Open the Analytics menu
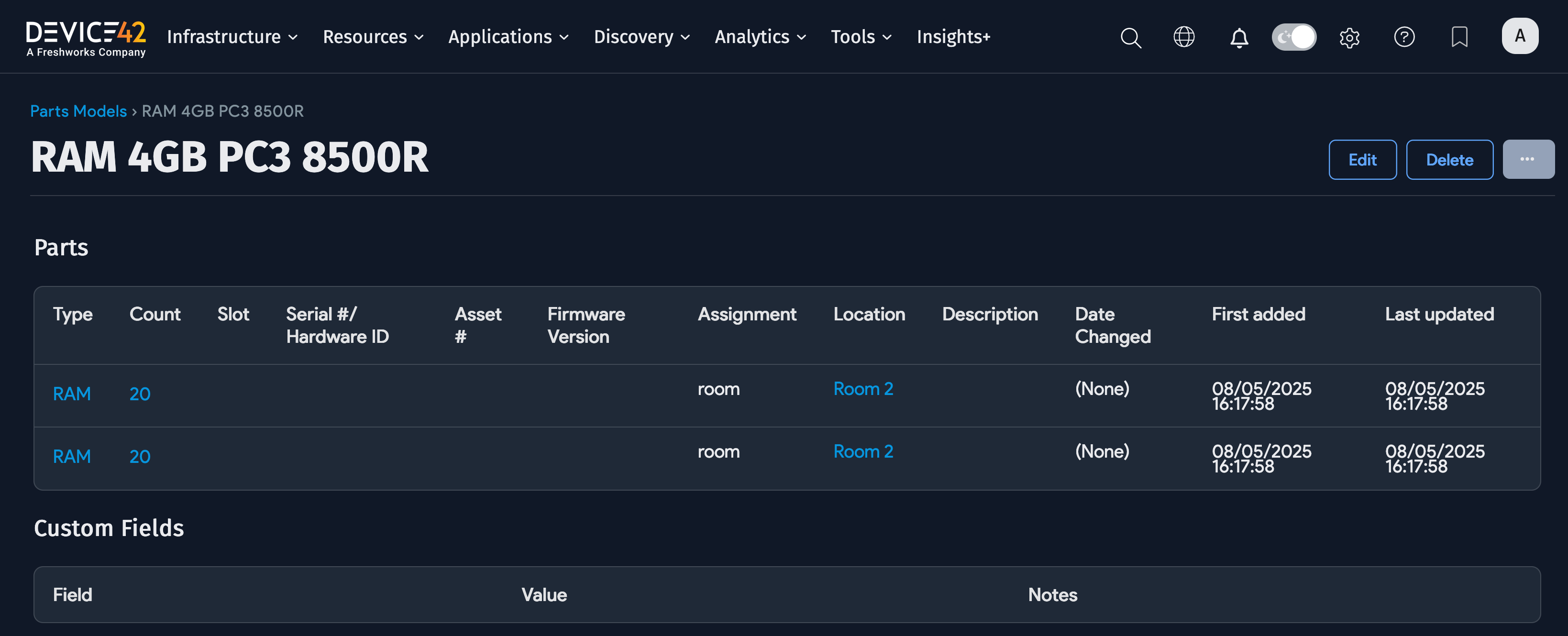This screenshot has height=636, width=1568. 760,37
